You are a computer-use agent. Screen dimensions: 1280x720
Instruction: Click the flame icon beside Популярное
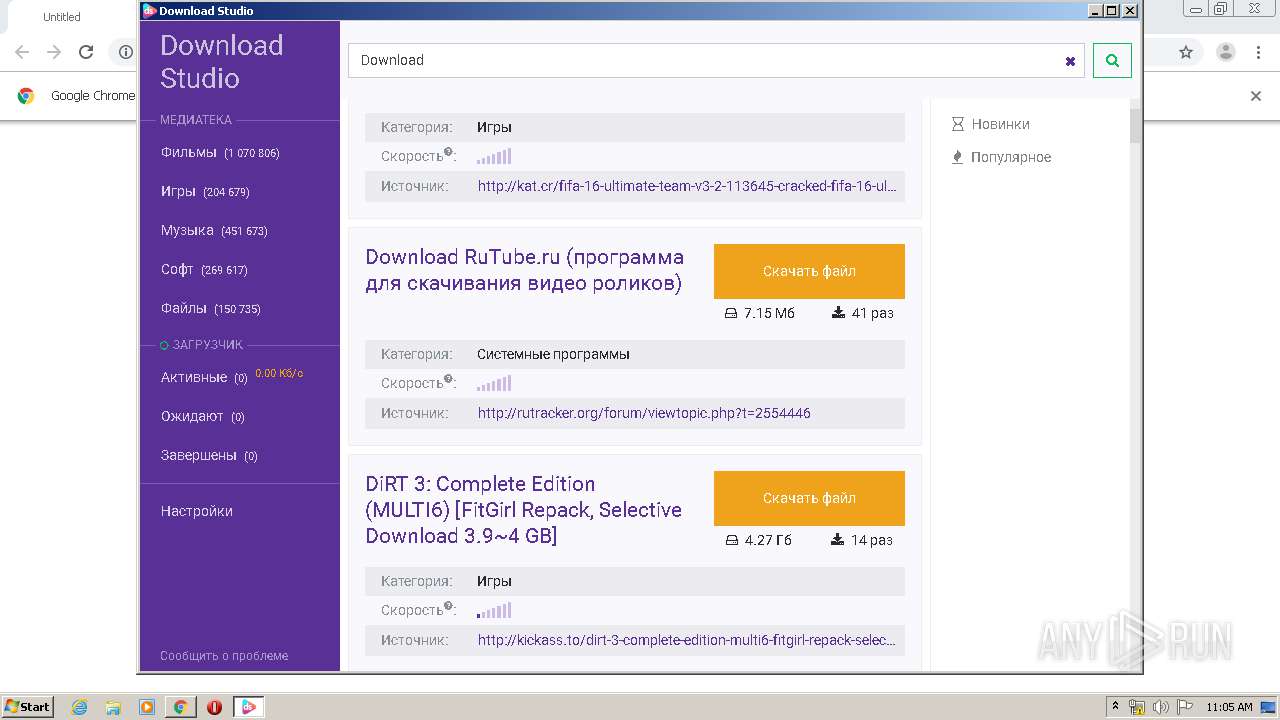[x=957, y=157]
